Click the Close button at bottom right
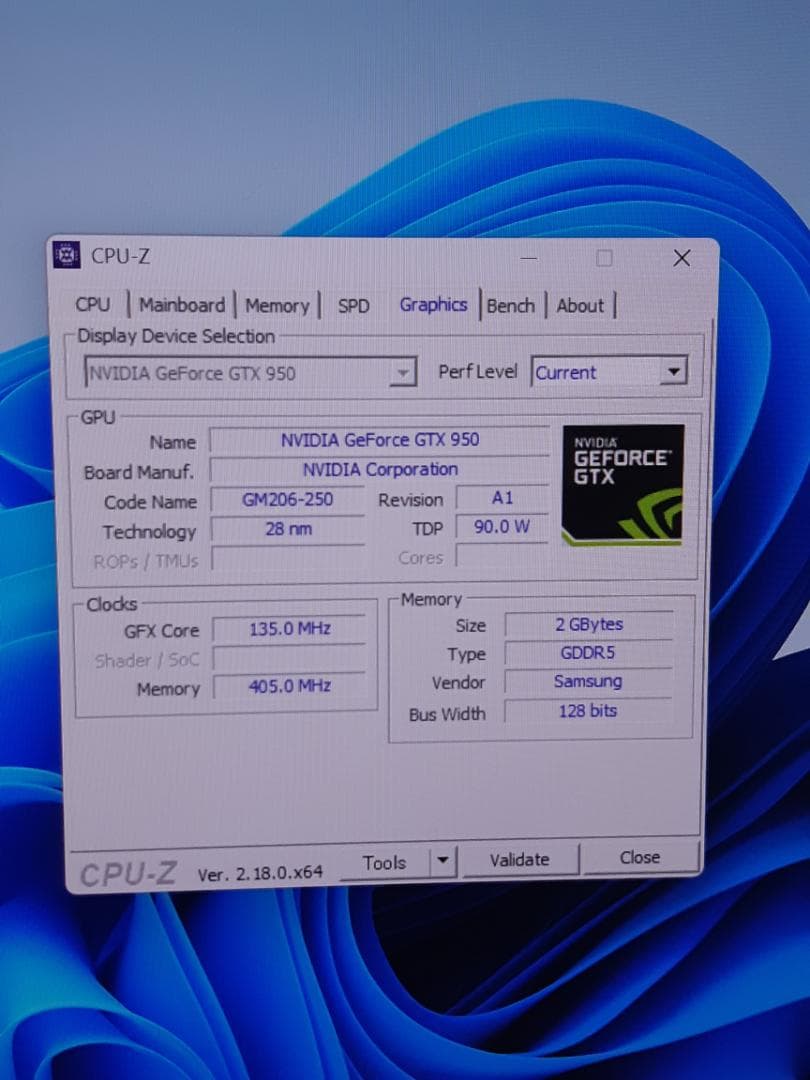The width and height of the screenshot is (810, 1080). 639,857
